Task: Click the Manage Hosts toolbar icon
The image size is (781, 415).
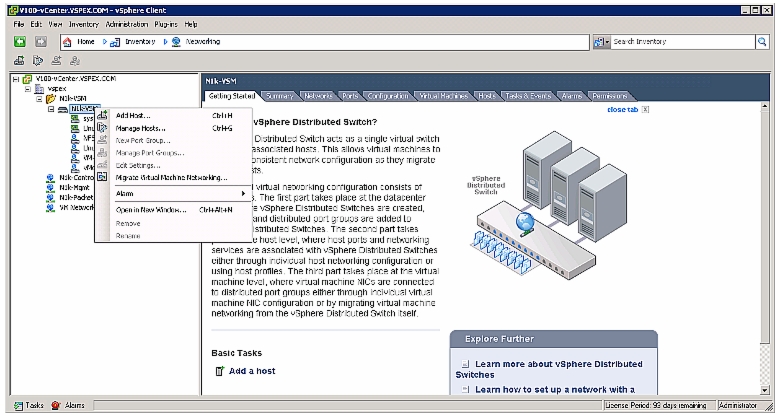Action: (38, 61)
